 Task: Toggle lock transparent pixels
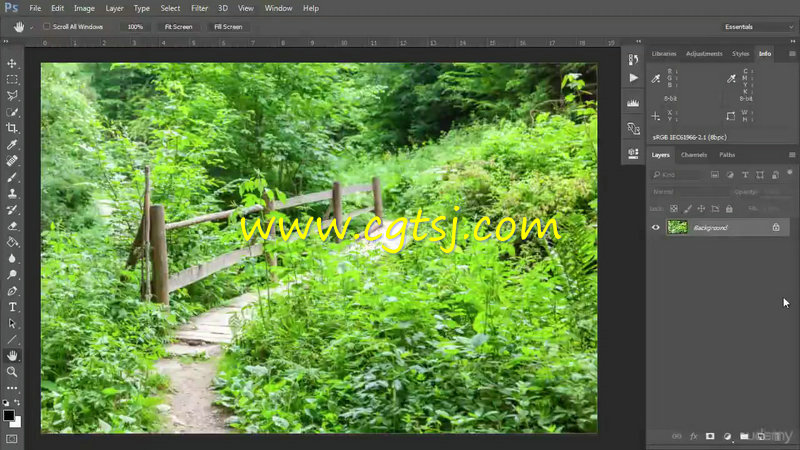point(674,209)
